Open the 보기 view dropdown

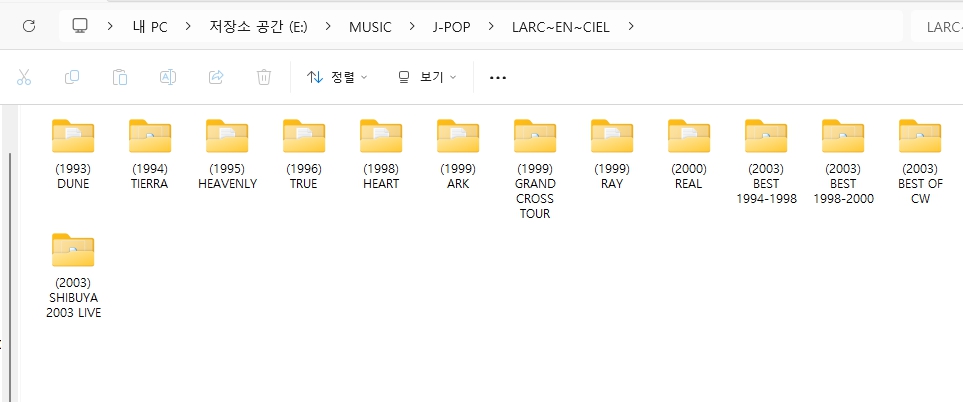427,77
